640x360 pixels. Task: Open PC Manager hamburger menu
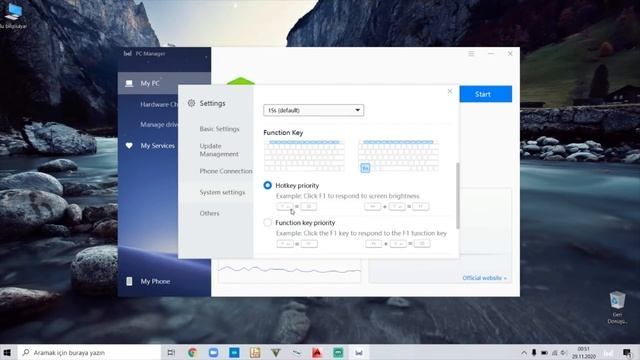click(471, 53)
